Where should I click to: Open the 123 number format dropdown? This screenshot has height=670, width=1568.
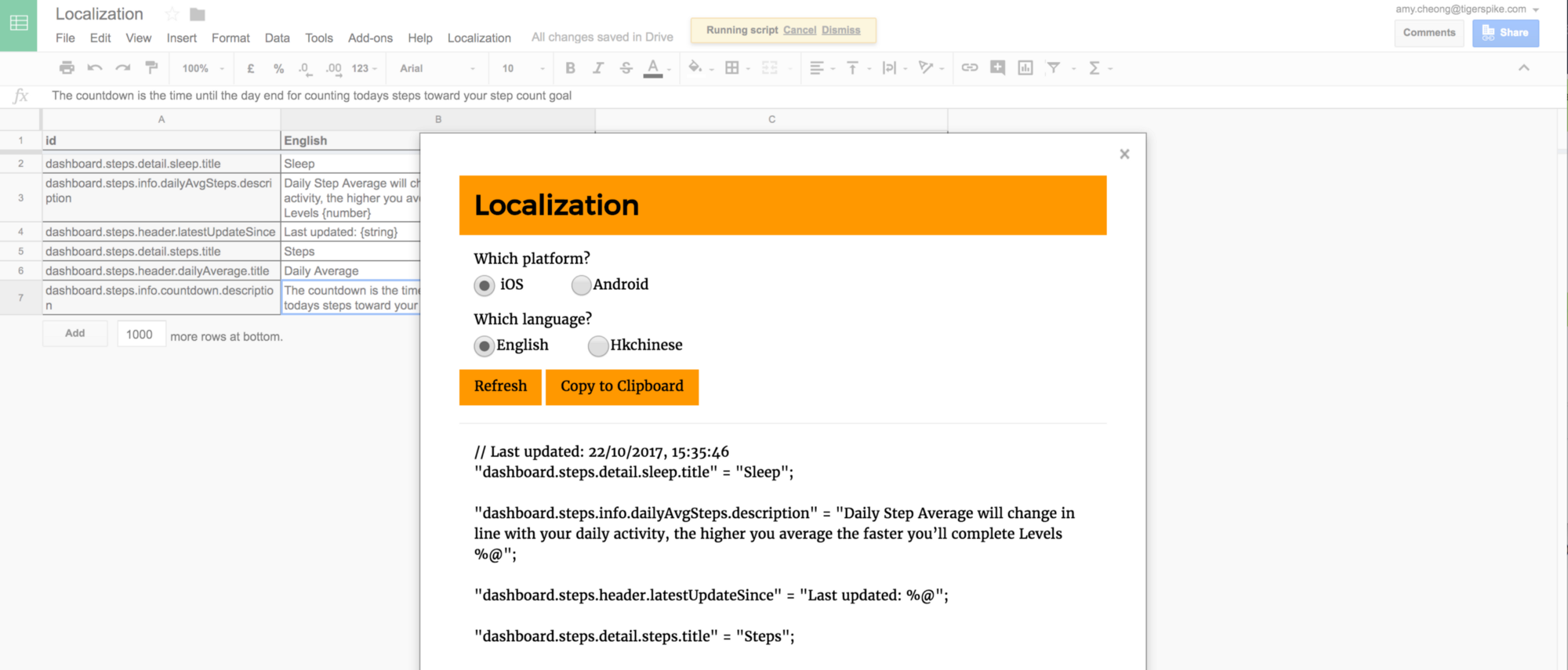click(x=365, y=68)
